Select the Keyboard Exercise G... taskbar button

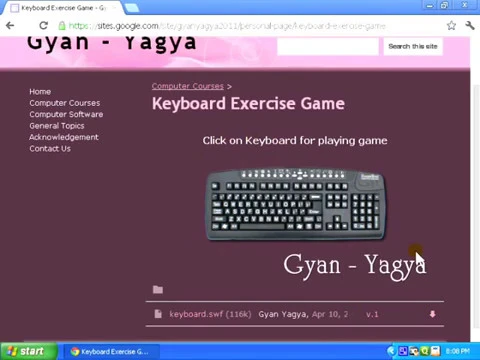pos(111,351)
